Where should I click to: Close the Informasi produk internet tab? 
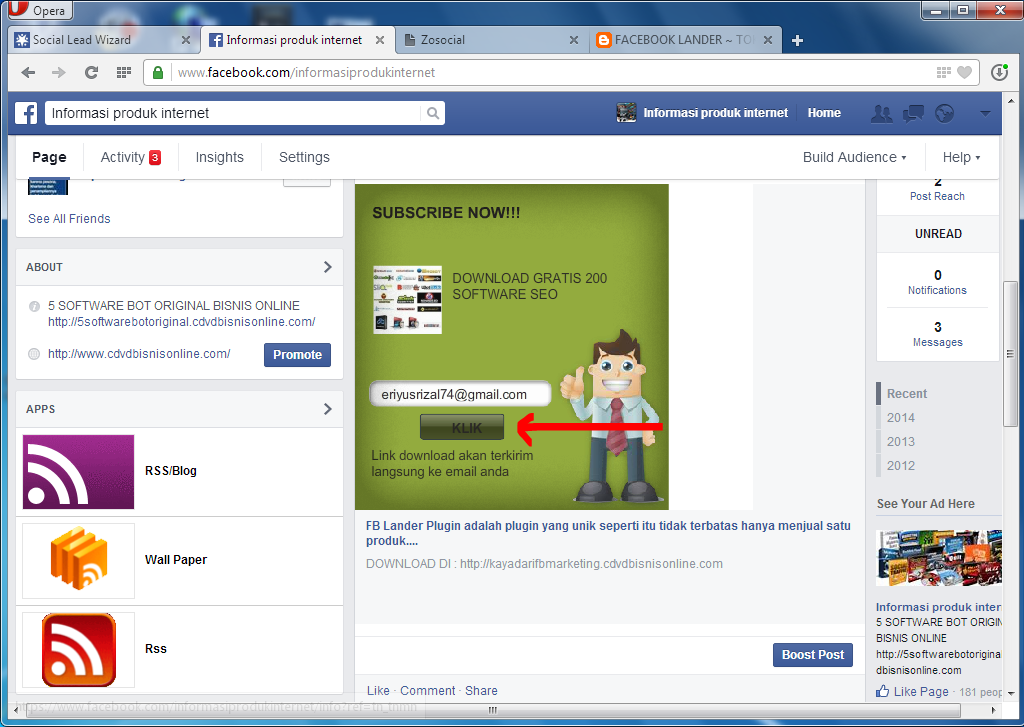(x=379, y=40)
